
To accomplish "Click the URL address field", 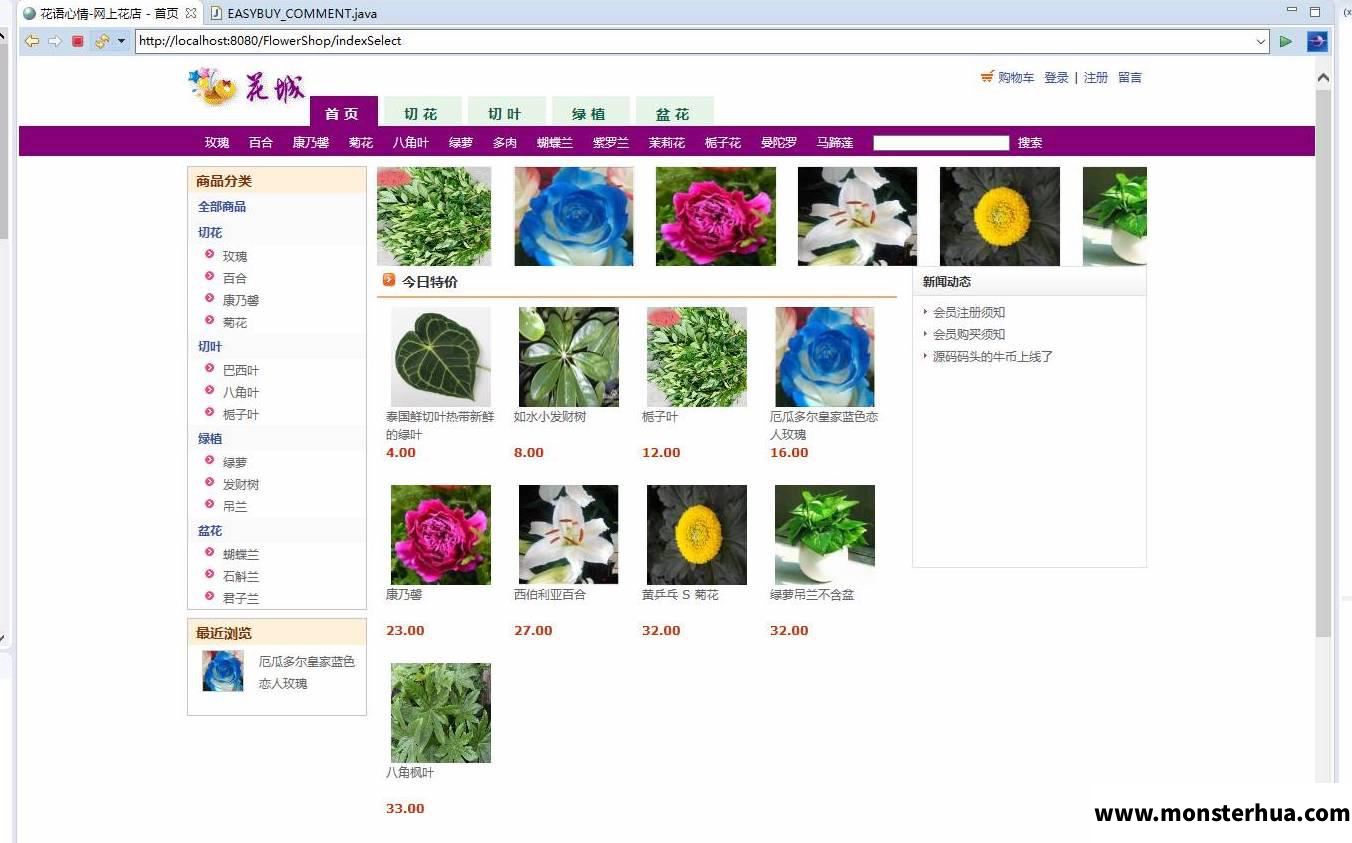I will (694, 41).
